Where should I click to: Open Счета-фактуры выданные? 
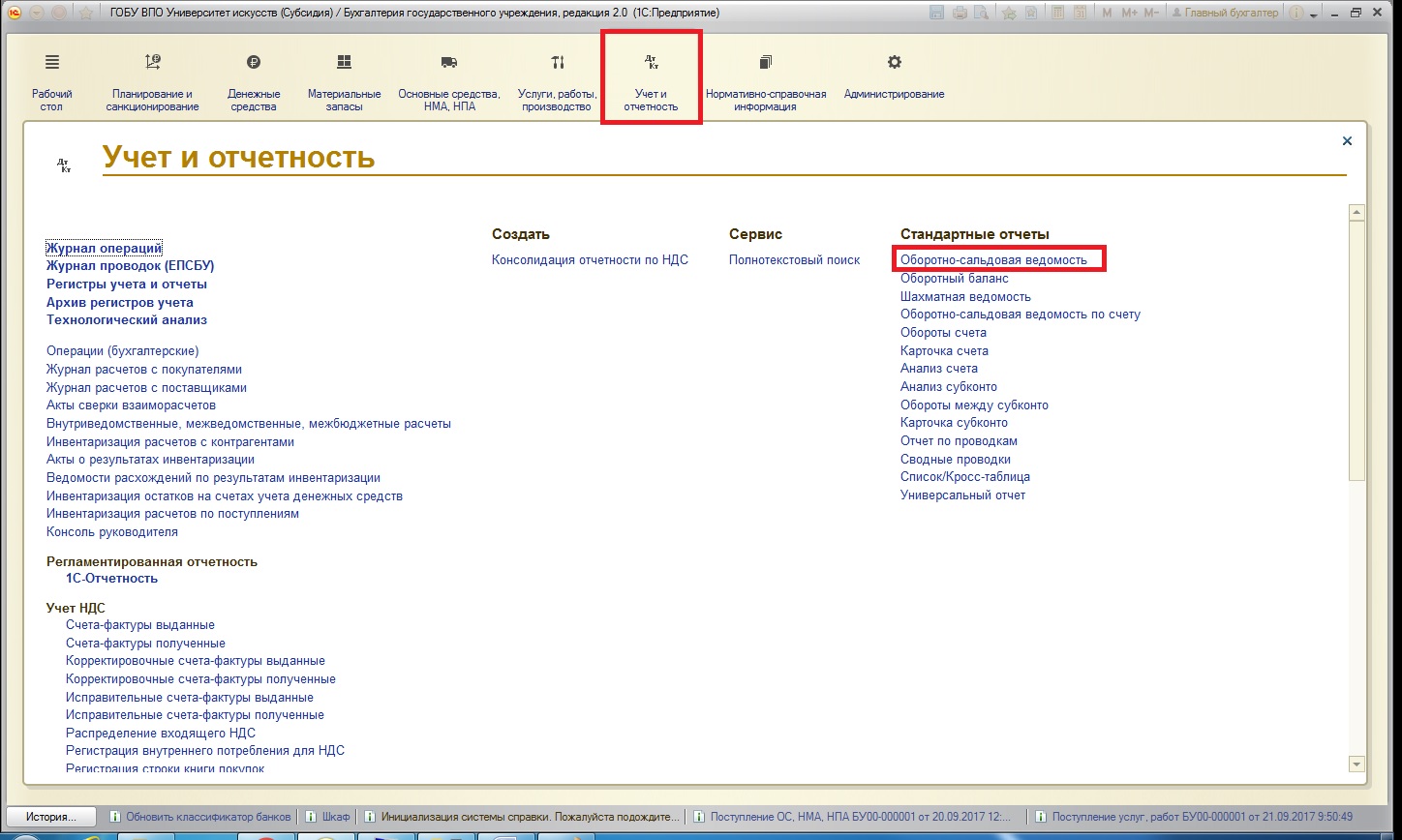coord(140,625)
